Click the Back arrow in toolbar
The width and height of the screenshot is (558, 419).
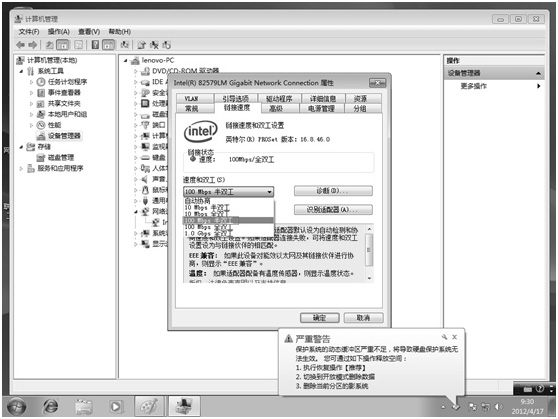[21, 45]
